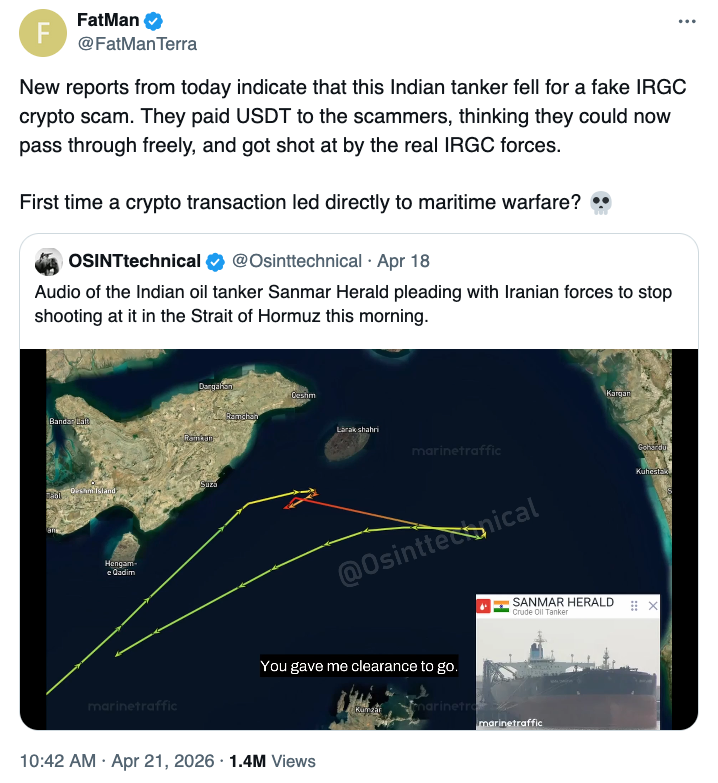Open the quoted tweet text about Sanmar Herald
Image resolution: width=718 pixels, height=783 pixels.
(x=352, y=304)
